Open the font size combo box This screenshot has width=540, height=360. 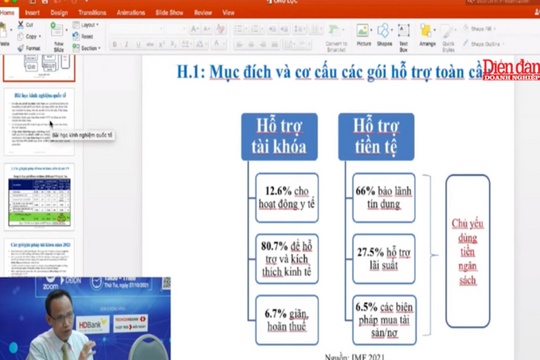[x=177, y=29]
